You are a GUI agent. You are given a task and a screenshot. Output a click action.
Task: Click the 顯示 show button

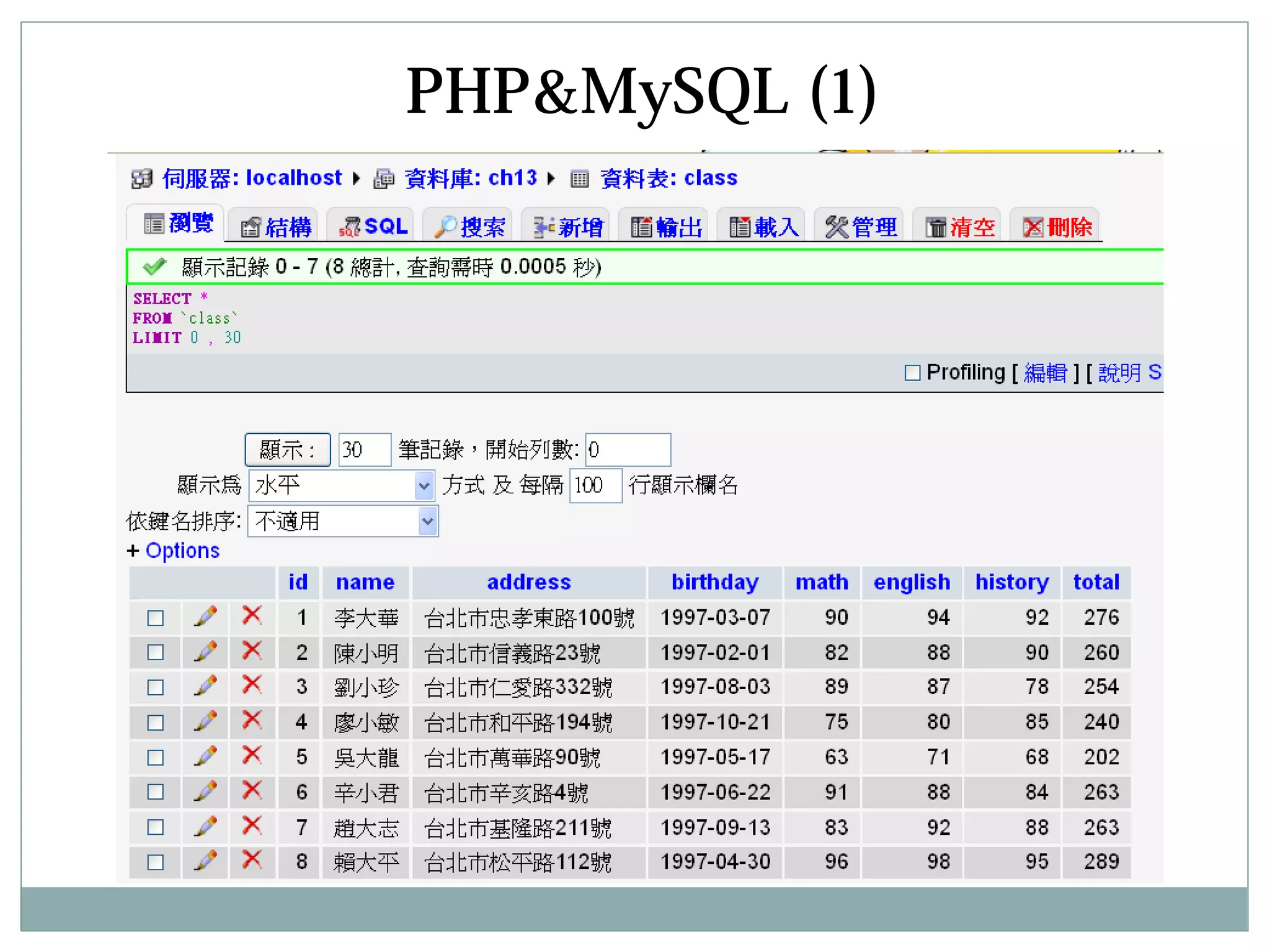coord(288,450)
